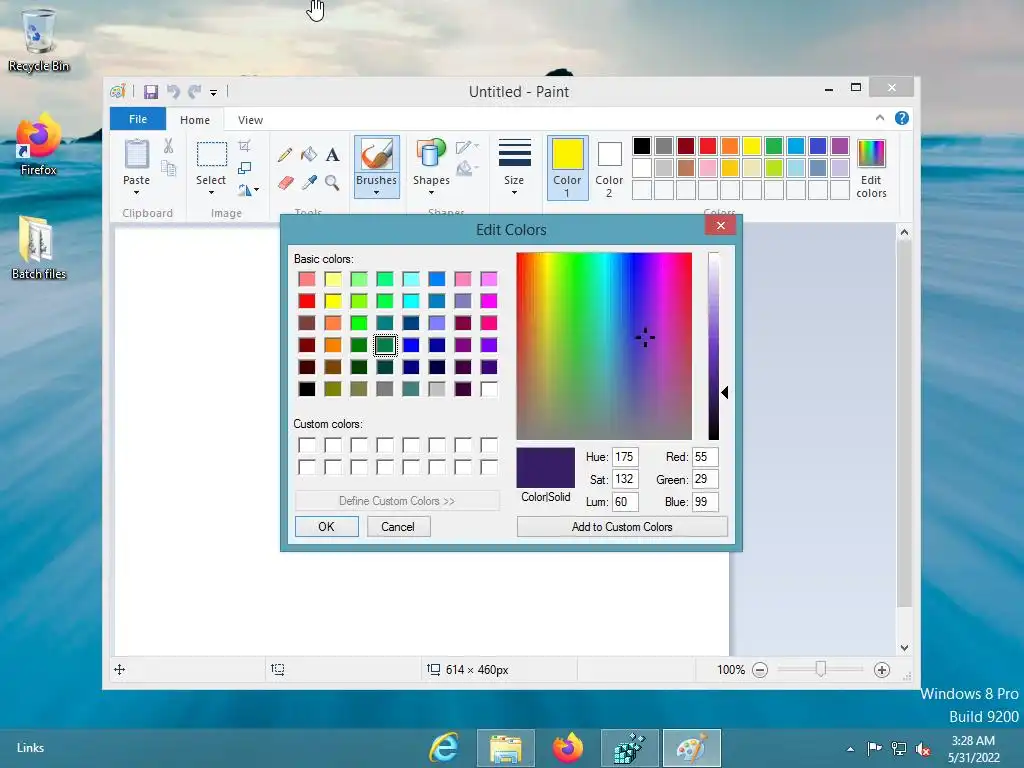
Task: Pick the pure red basic color swatch
Action: pos(307,301)
